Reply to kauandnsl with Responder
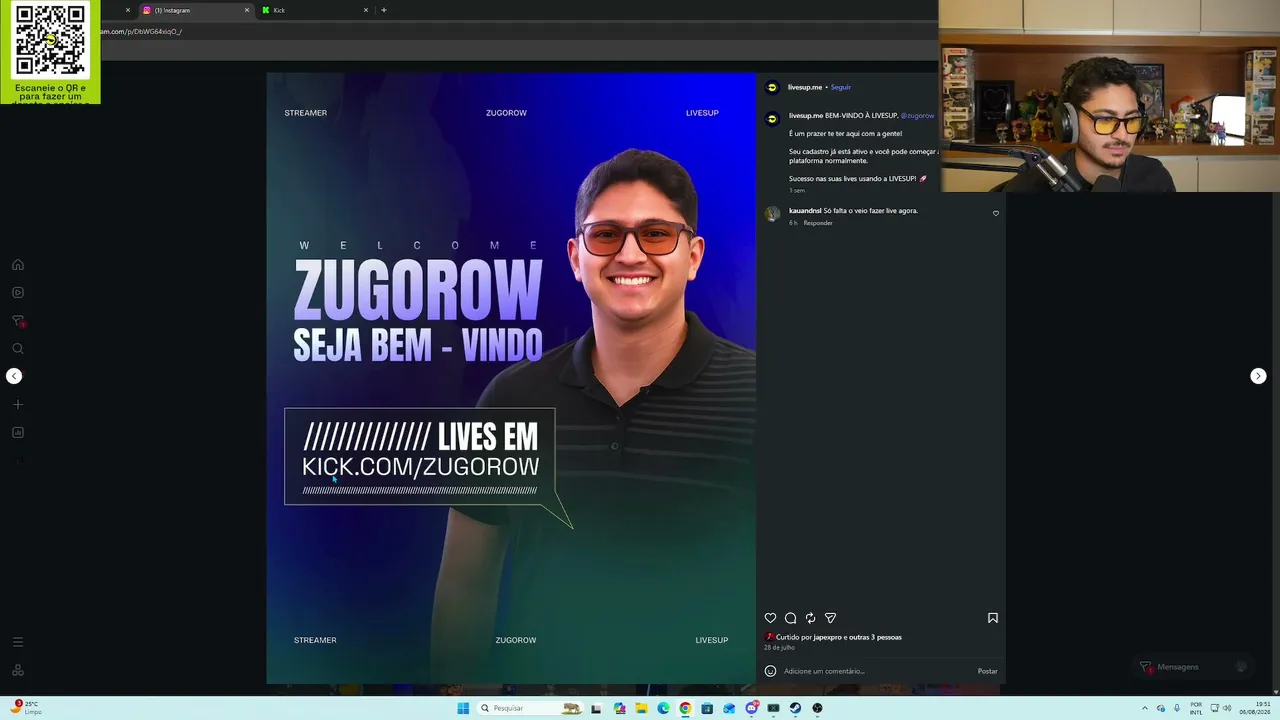This screenshot has width=1280, height=720. (818, 223)
